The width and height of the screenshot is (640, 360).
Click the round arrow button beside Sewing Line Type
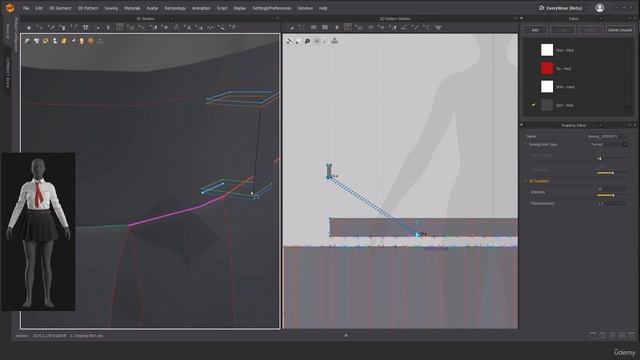[625, 144]
